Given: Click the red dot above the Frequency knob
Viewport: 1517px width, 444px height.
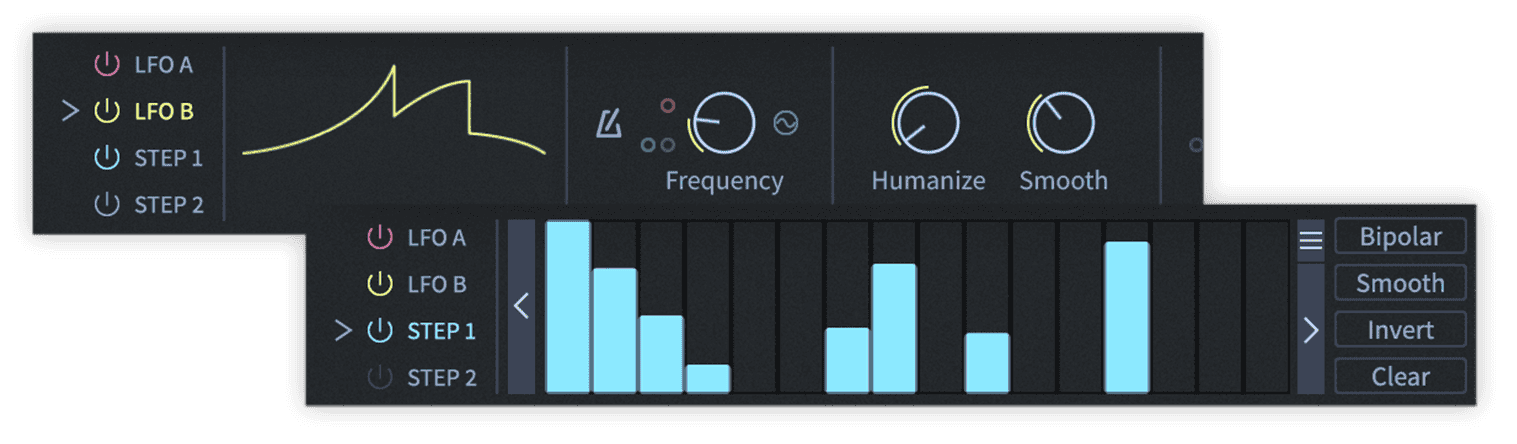Looking at the screenshot, I should tap(668, 106).
